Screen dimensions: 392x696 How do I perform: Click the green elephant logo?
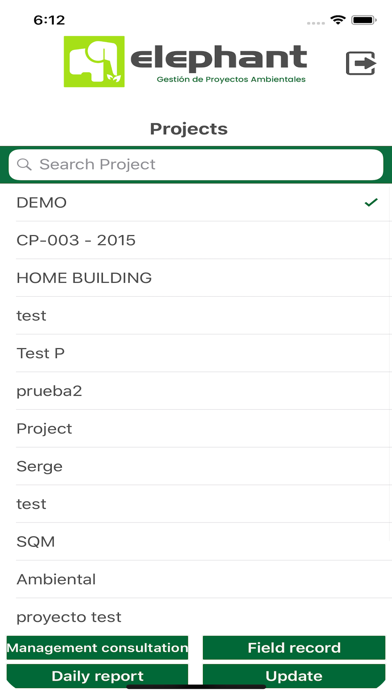pyautogui.click(x=94, y=61)
